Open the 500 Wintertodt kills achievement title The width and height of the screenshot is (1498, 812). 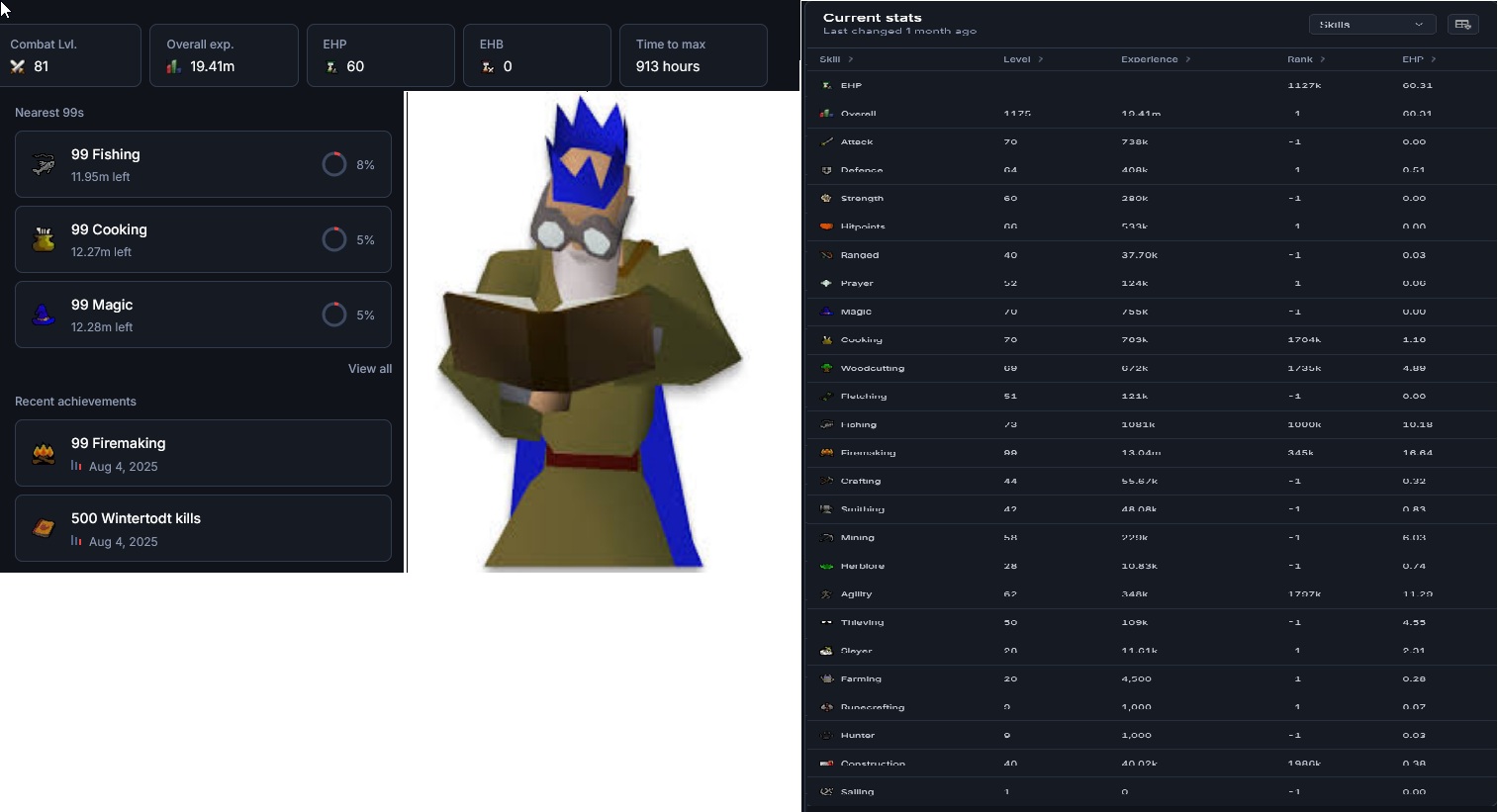coord(136,518)
